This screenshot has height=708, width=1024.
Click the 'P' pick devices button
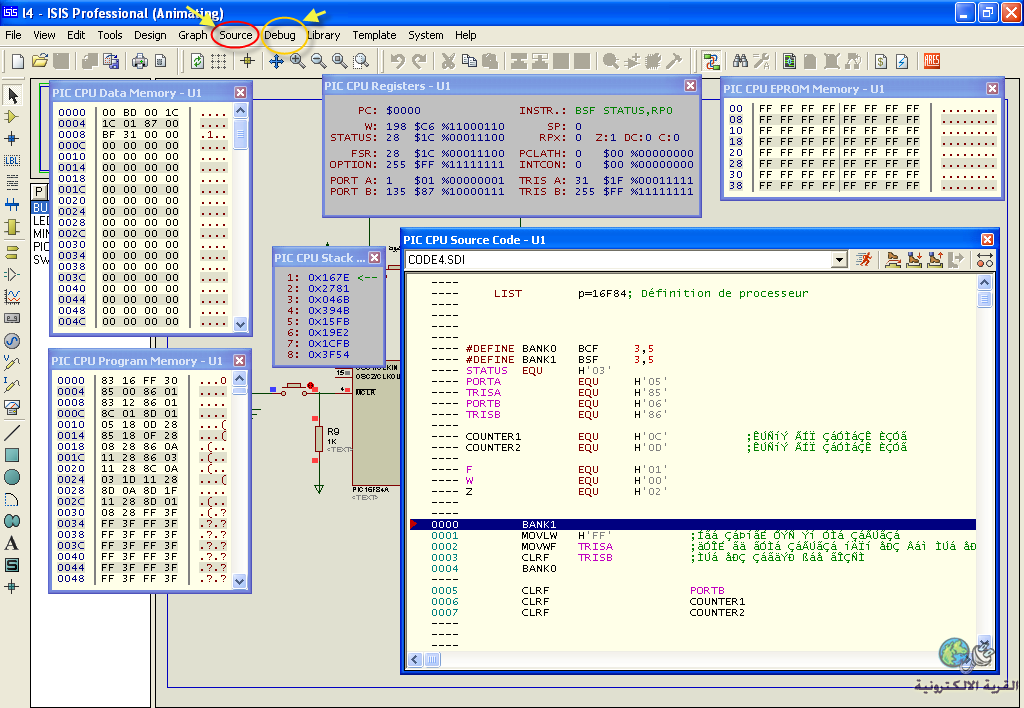coord(39,191)
